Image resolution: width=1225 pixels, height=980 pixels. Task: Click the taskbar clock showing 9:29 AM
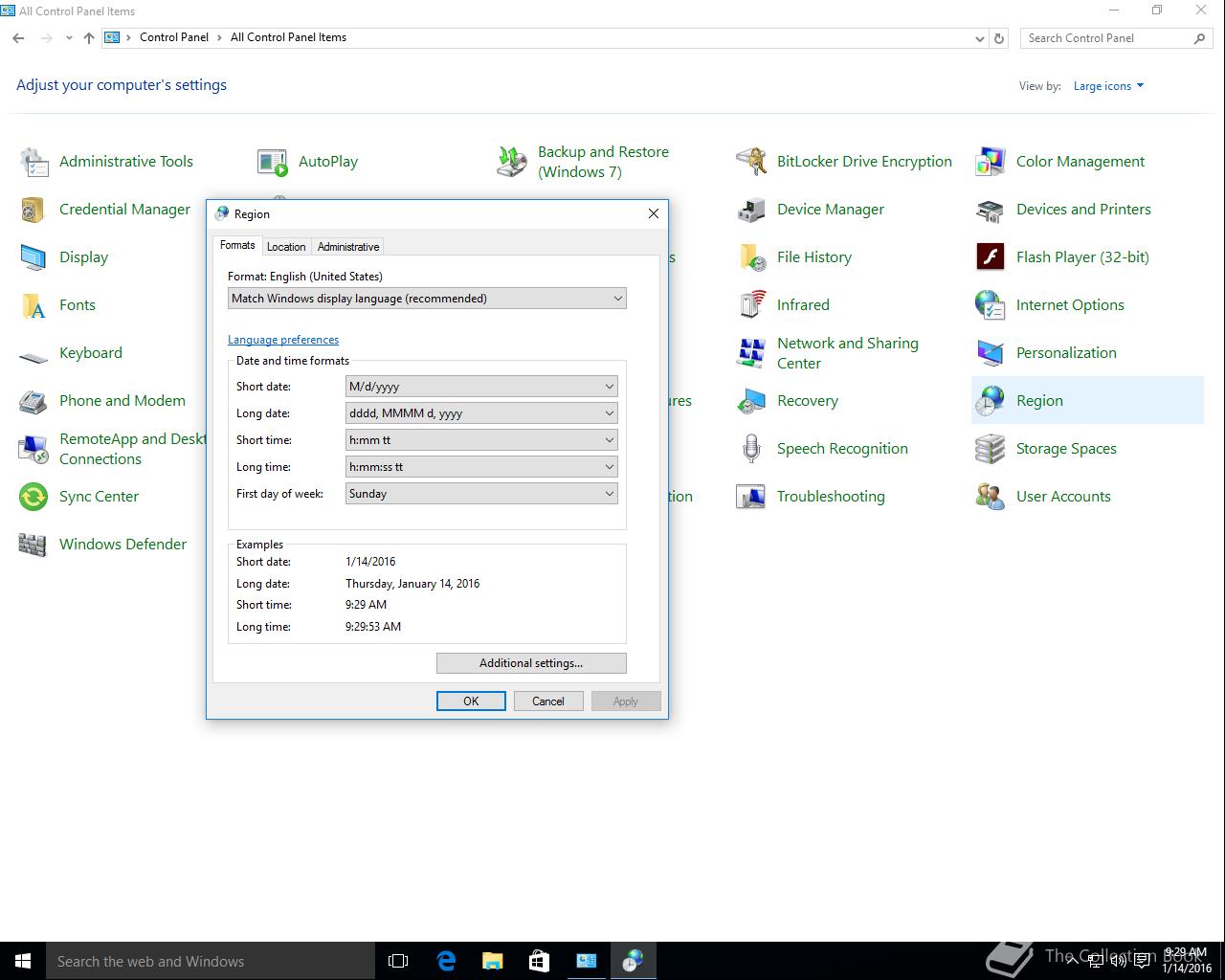point(1185,961)
